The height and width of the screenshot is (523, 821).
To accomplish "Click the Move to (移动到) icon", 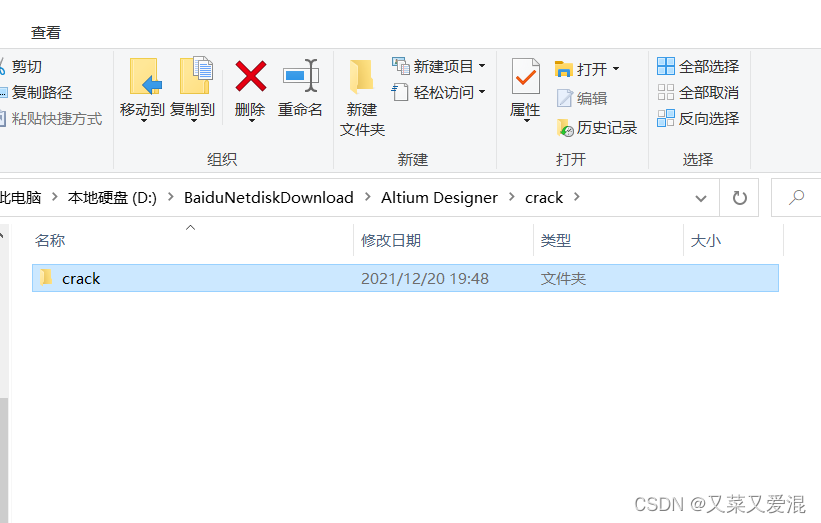I will click(x=145, y=77).
